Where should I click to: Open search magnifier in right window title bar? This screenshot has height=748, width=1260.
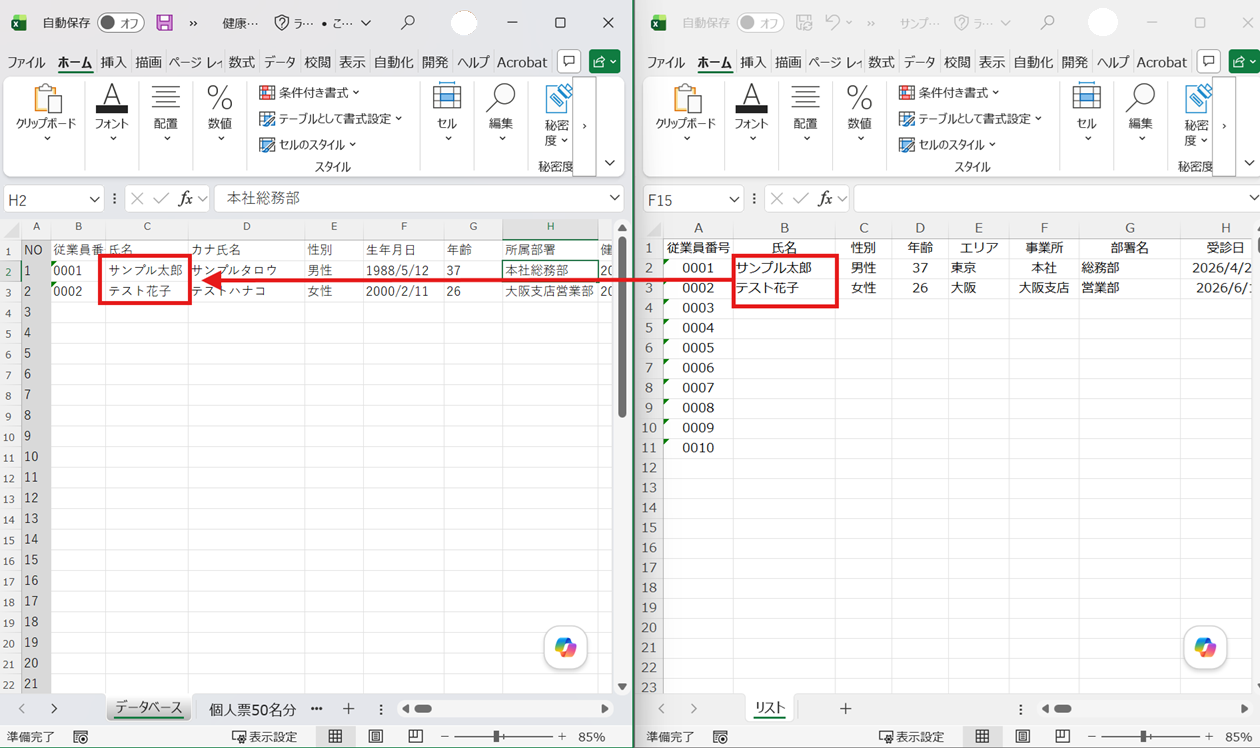[1047, 22]
